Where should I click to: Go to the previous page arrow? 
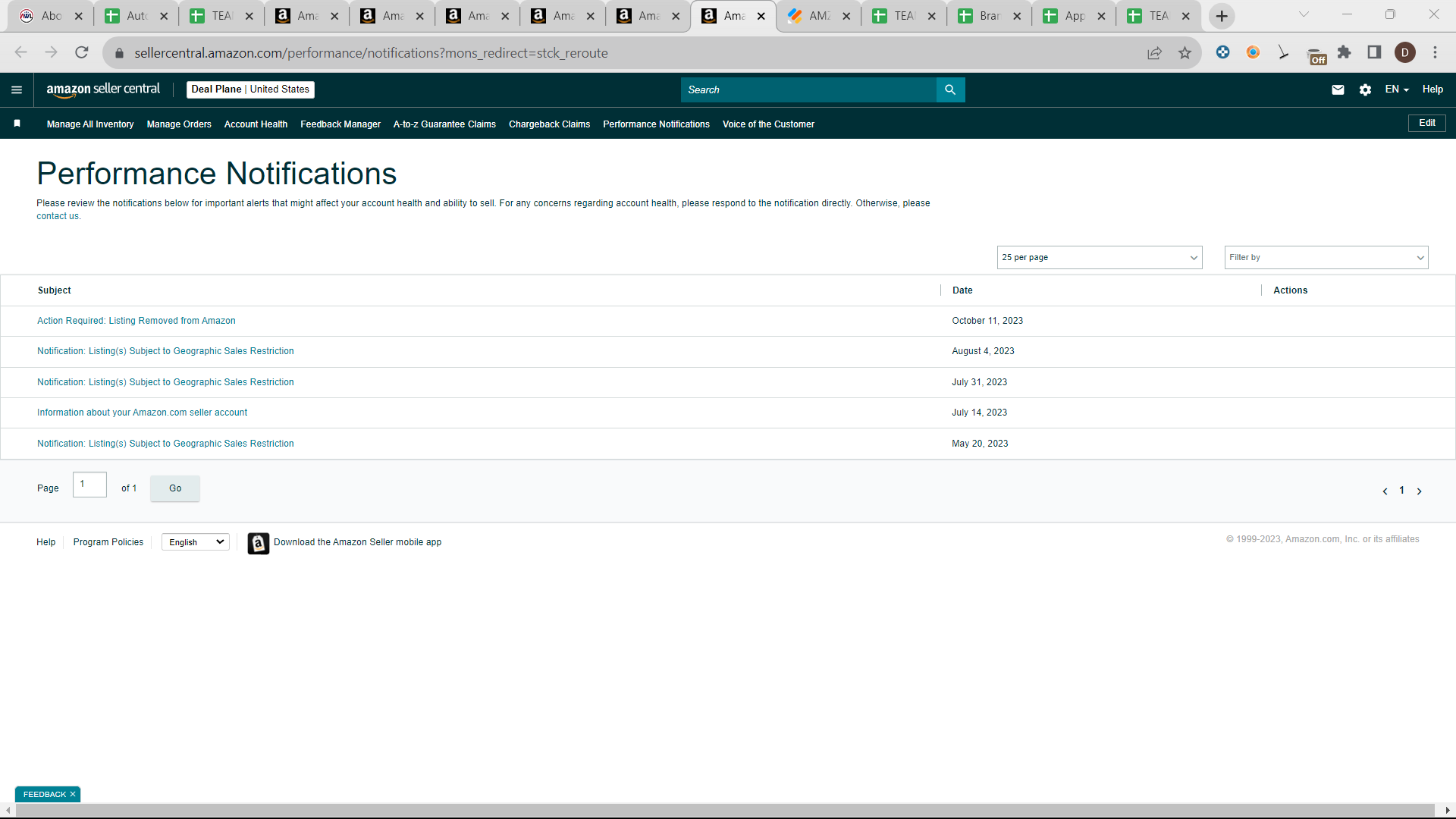[x=1385, y=491]
